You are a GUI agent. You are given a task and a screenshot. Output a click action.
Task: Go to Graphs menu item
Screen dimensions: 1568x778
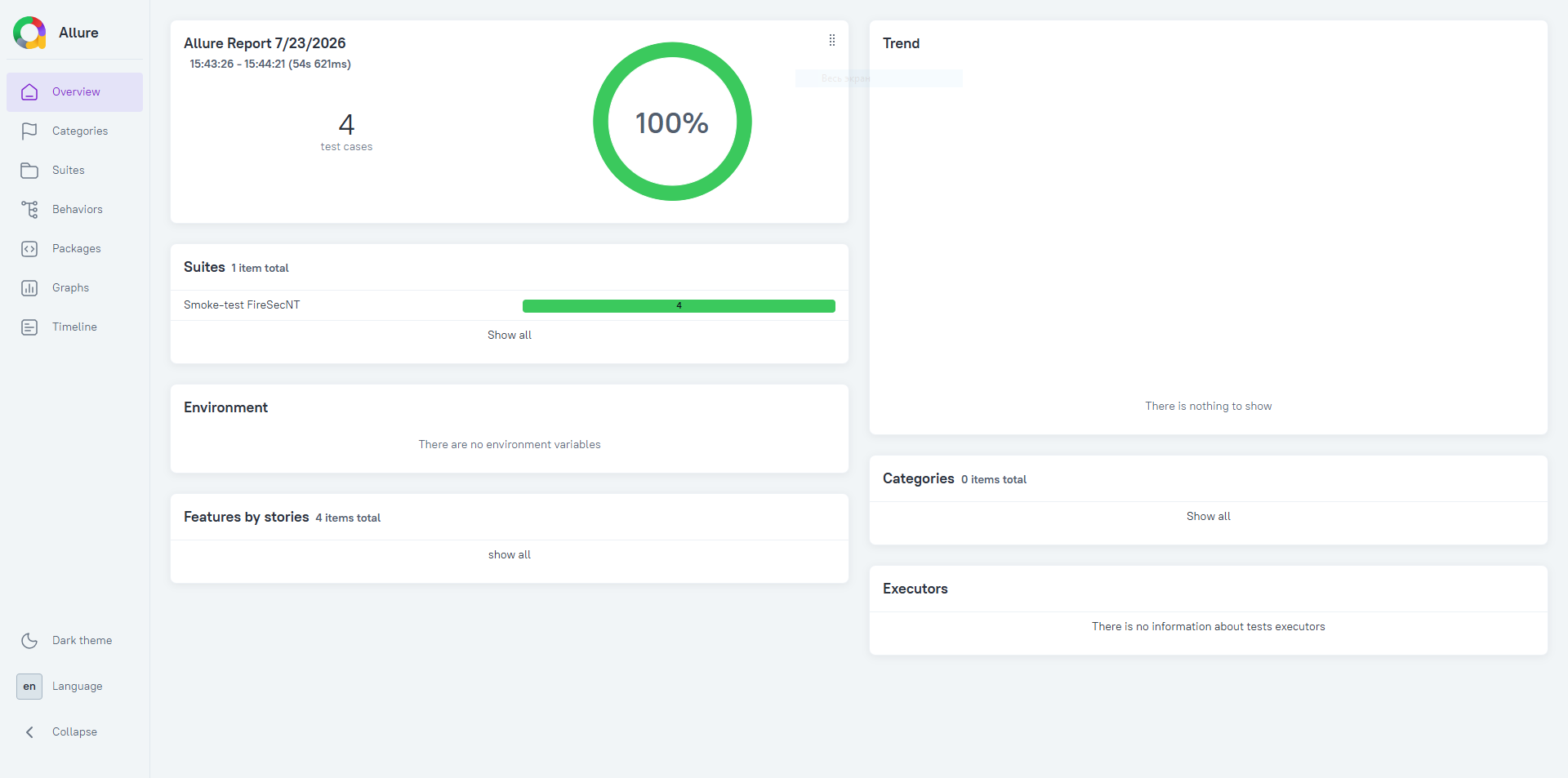[74, 288]
